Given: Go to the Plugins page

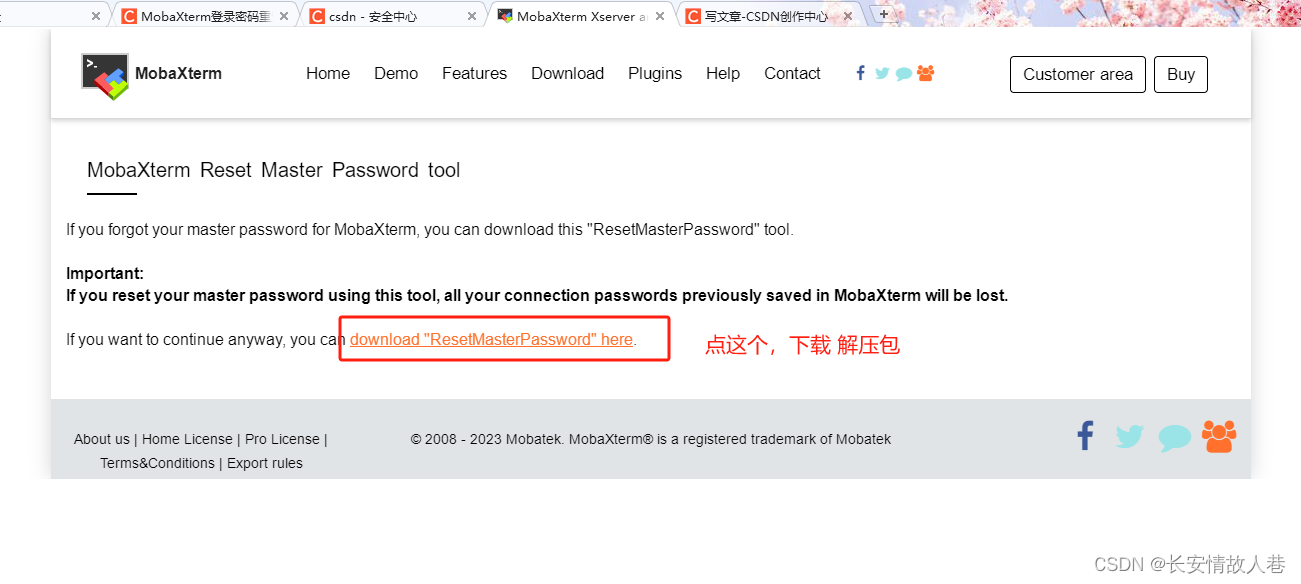Looking at the screenshot, I should pos(655,73).
